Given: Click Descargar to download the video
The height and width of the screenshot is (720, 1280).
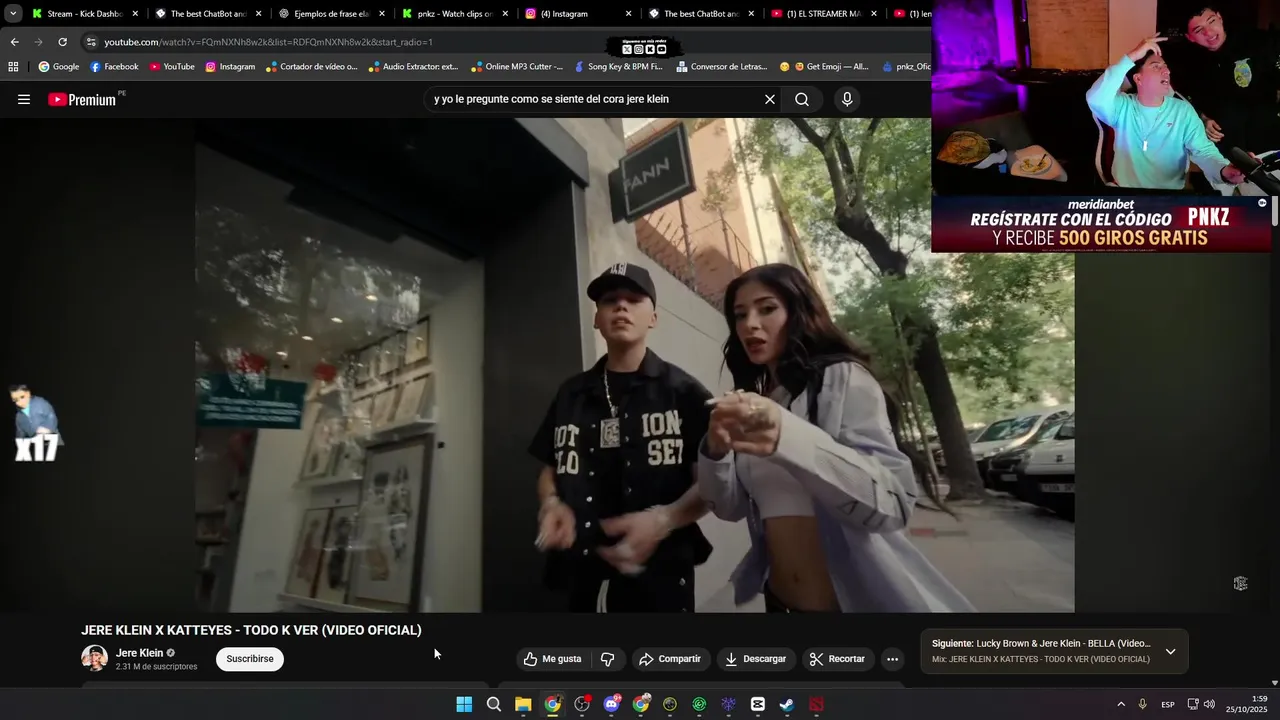Looking at the screenshot, I should [755, 659].
